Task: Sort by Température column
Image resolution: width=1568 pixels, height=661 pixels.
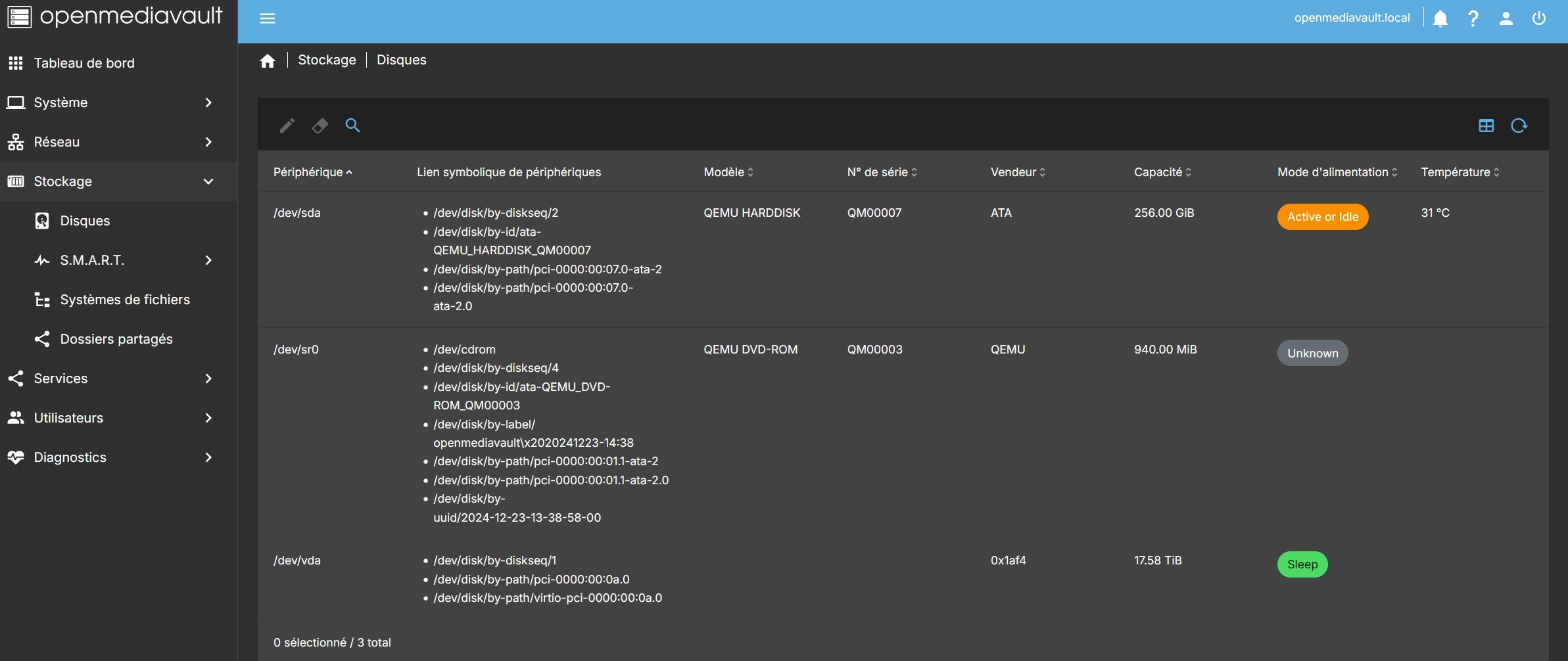Action: point(1460,172)
